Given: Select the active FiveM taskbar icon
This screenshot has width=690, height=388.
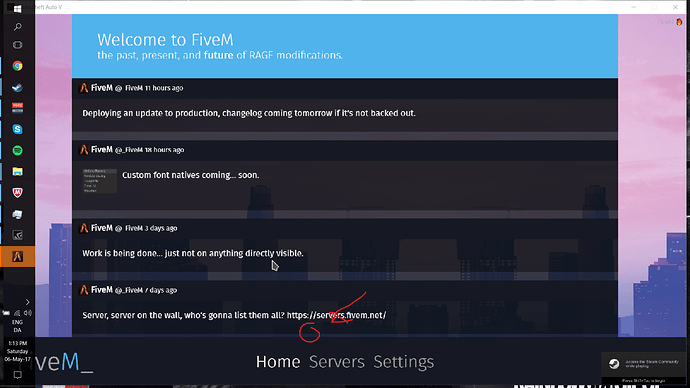Looking at the screenshot, I should point(18,256).
